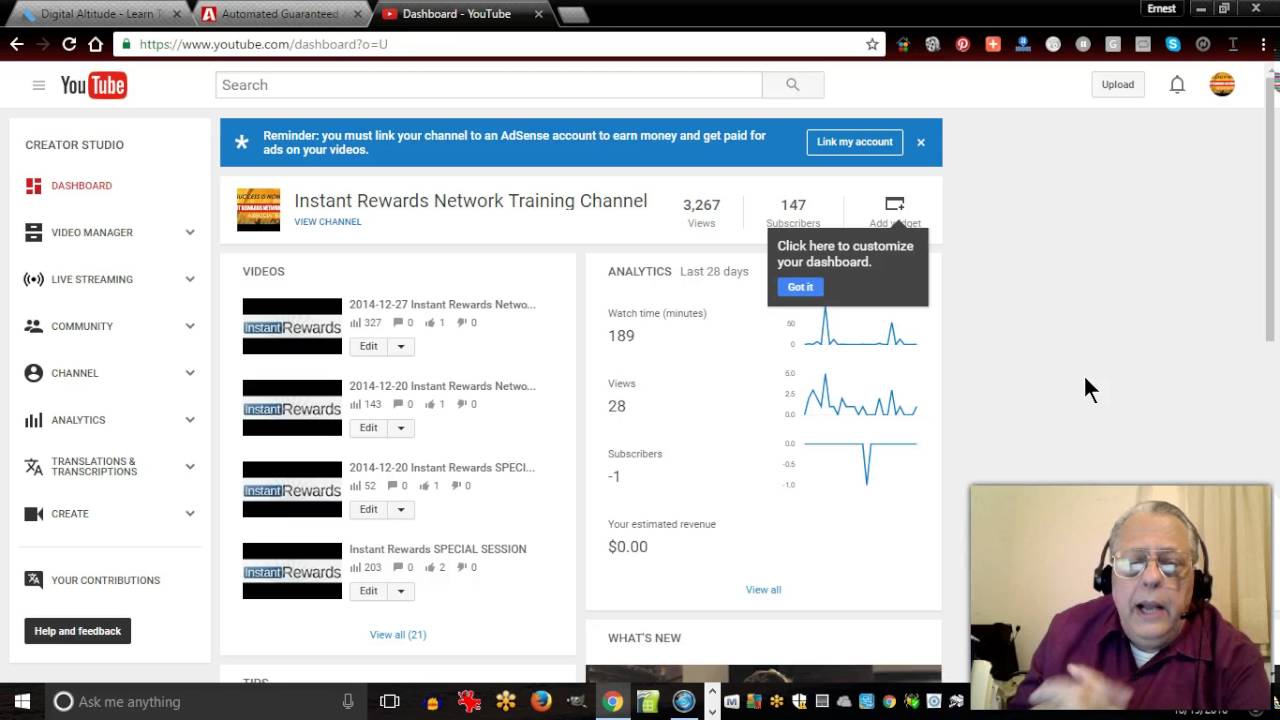Click View all (21) videos link
This screenshot has width=1280, height=720.
398,635
